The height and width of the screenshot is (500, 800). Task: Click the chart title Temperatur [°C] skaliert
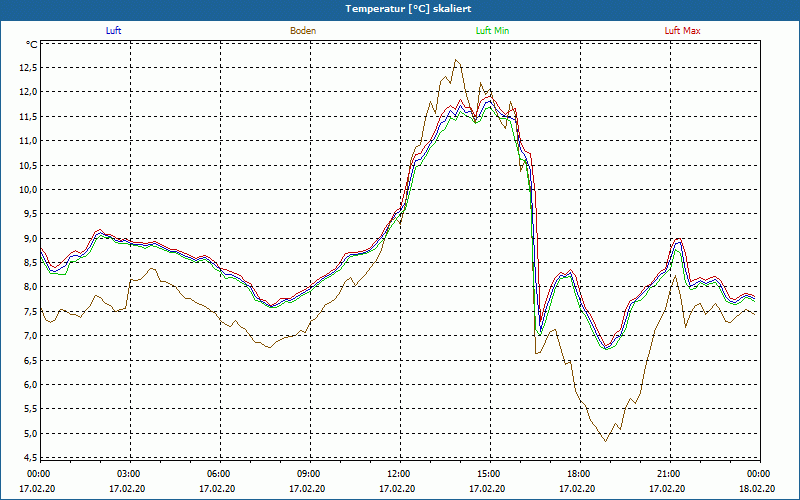(408, 9)
